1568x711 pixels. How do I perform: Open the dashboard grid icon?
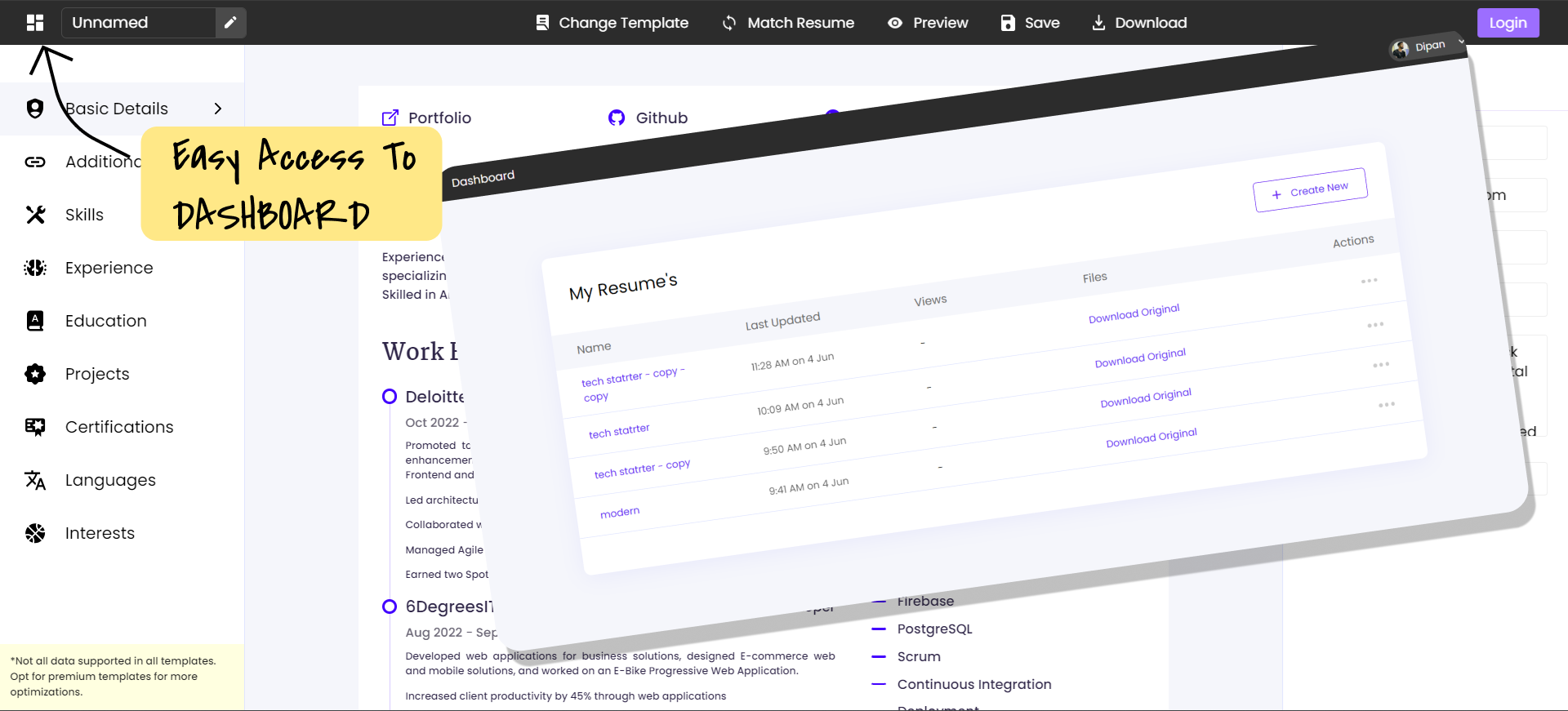35,23
